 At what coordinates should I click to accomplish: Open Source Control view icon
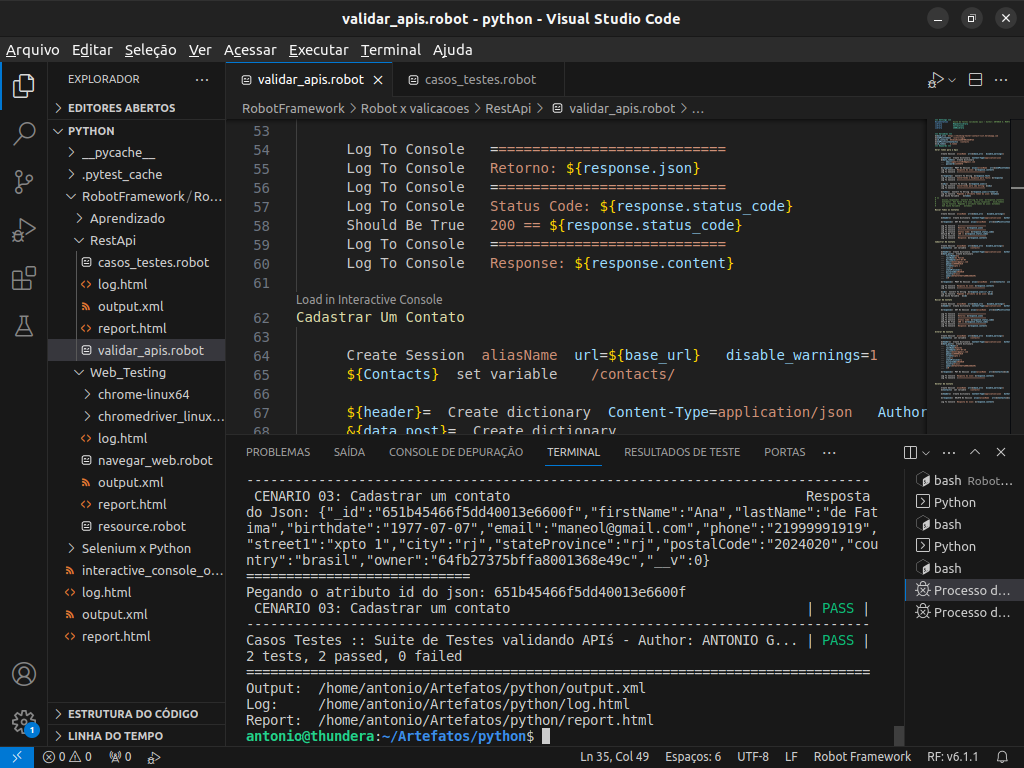tap(22, 182)
